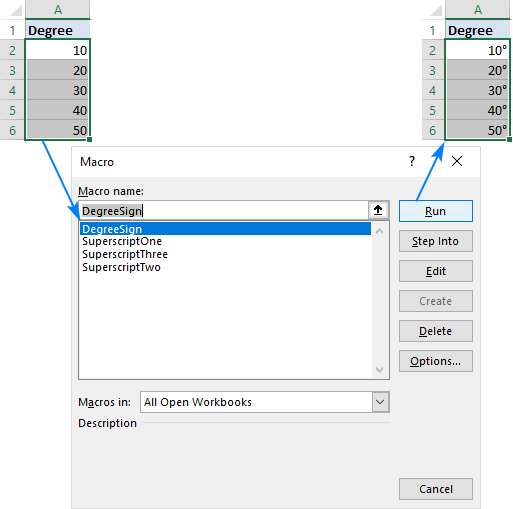513x509 pixels.
Task: Select row 3 header in left sheet
Action: click(12, 70)
